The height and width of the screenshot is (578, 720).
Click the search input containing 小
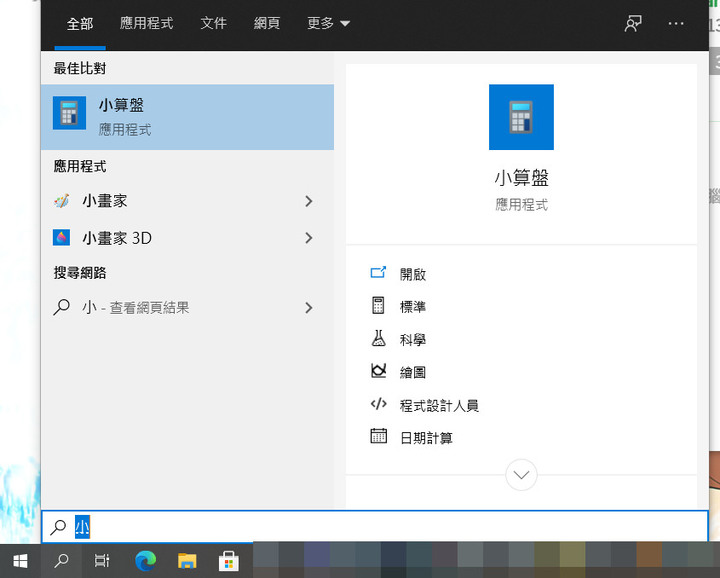coord(375,527)
